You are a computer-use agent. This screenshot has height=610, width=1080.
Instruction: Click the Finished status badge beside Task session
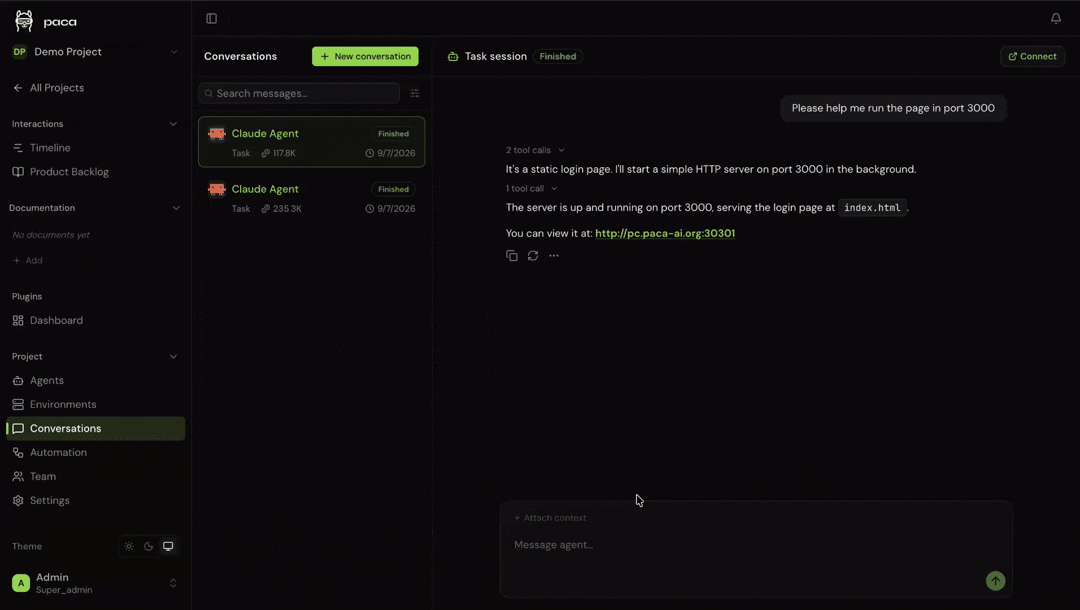point(558,56)
